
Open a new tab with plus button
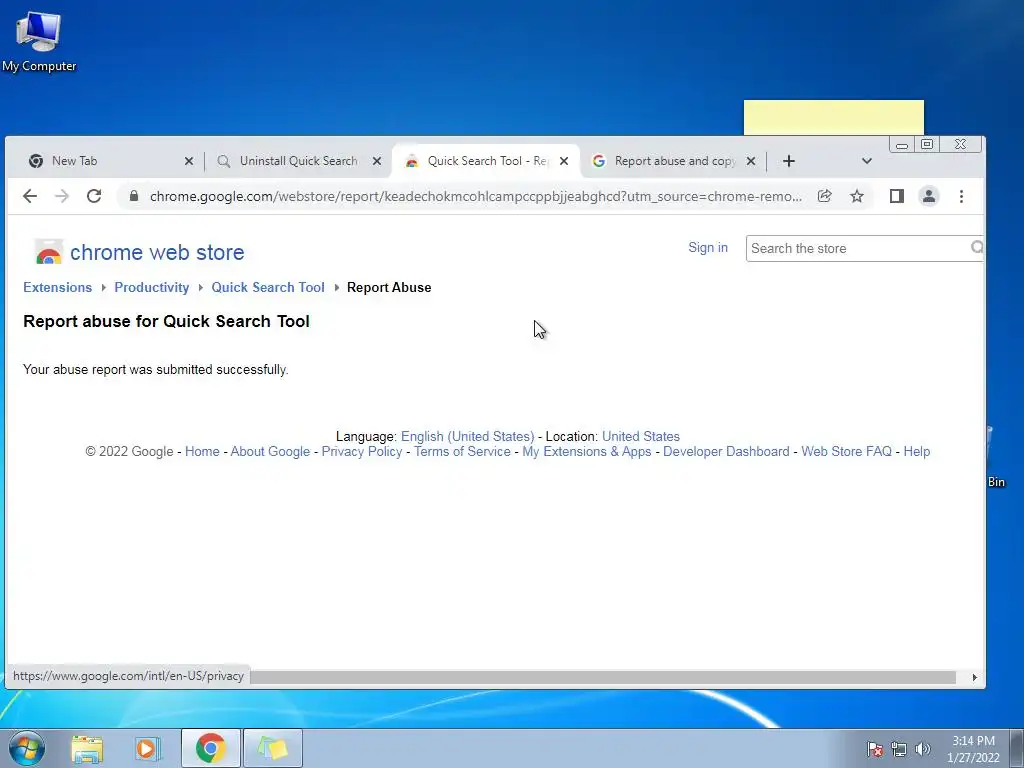[x=789, y=161]
